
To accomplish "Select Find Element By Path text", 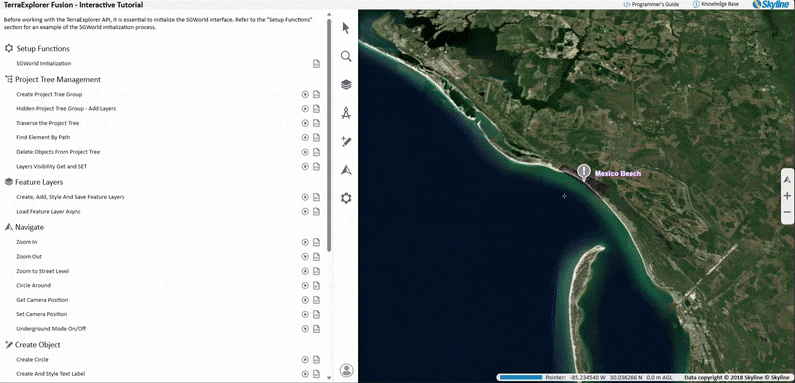I will 43,137.
